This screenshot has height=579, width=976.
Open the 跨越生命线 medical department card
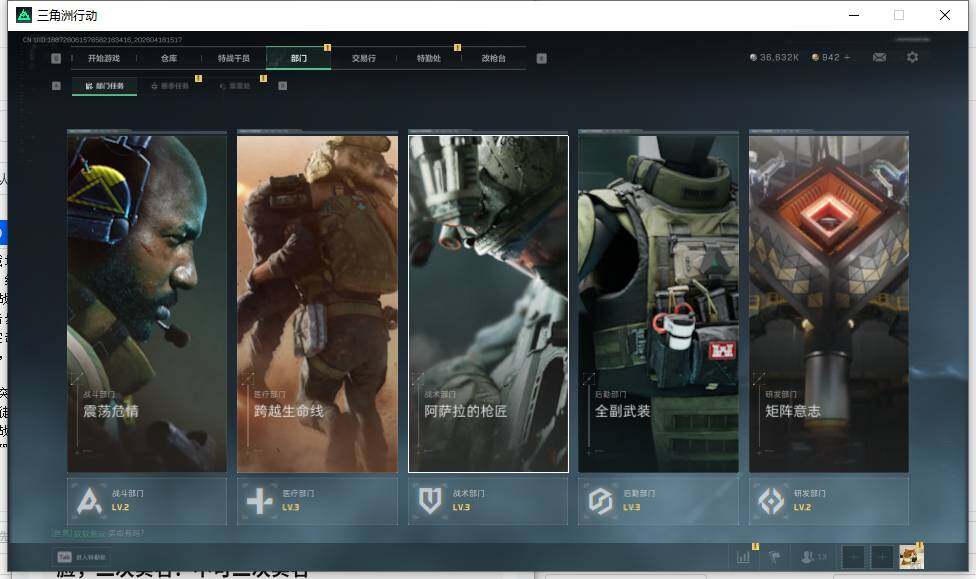(317, 304)
